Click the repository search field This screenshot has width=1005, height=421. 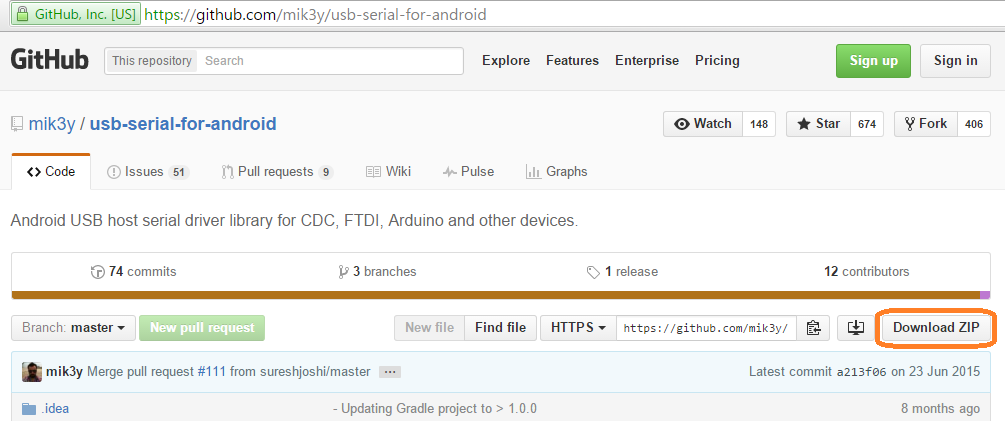point(330,61)
